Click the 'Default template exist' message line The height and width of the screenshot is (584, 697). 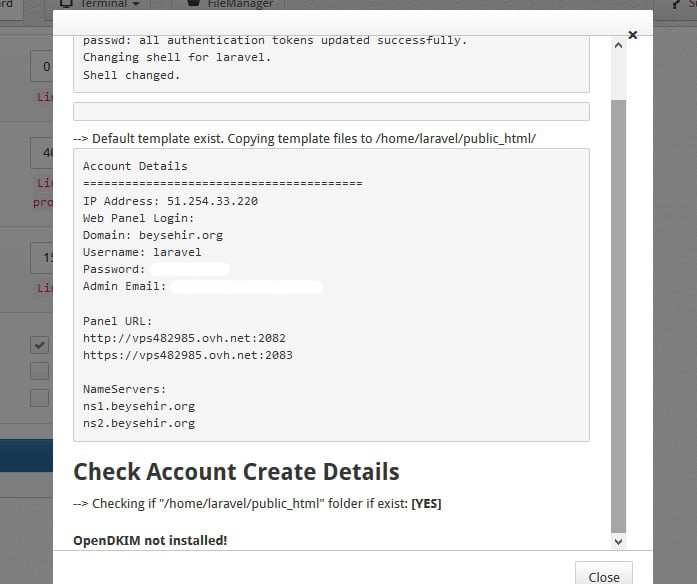(305, 139)
